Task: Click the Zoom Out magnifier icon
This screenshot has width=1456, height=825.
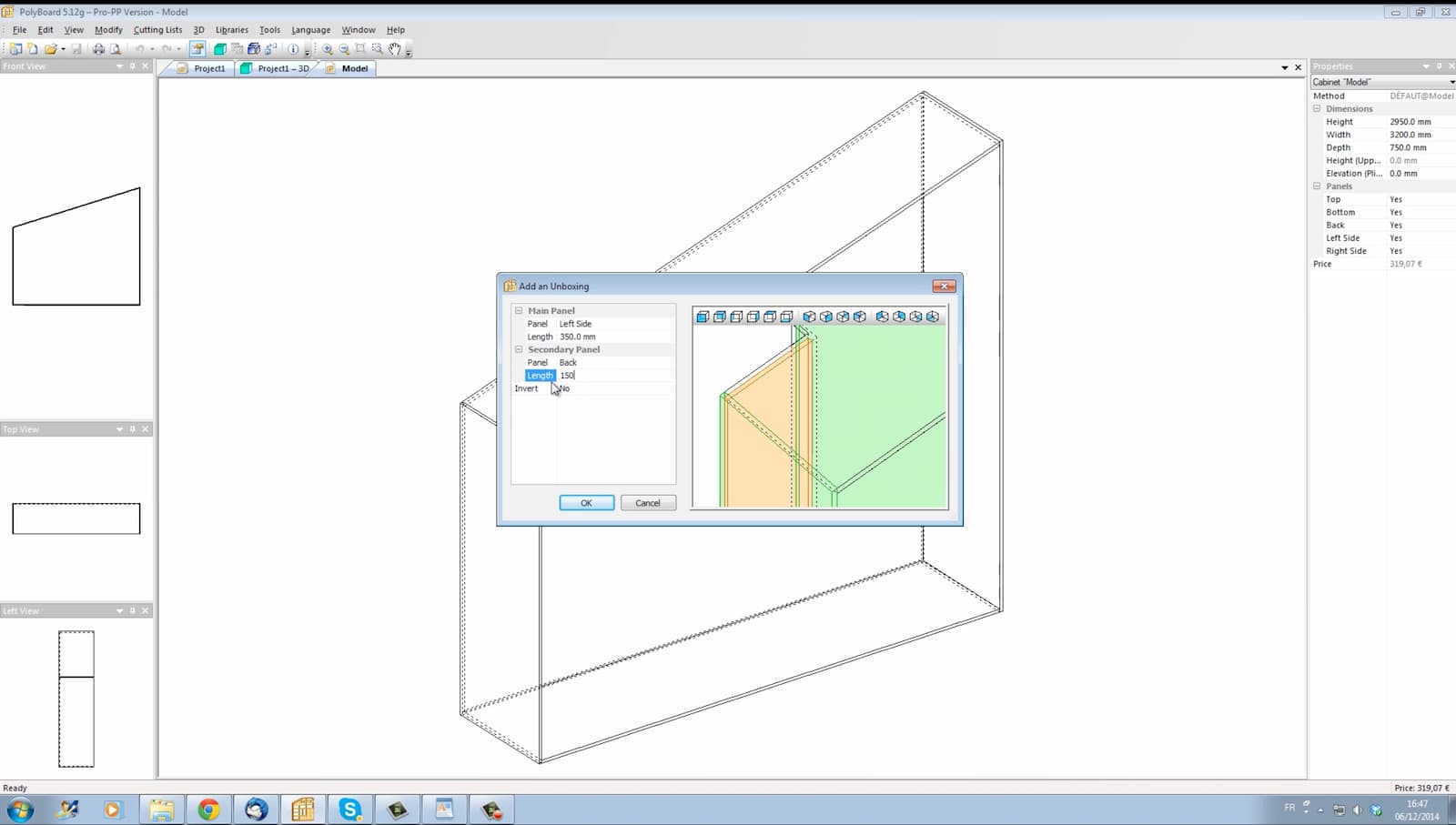Action: (344, 49)
